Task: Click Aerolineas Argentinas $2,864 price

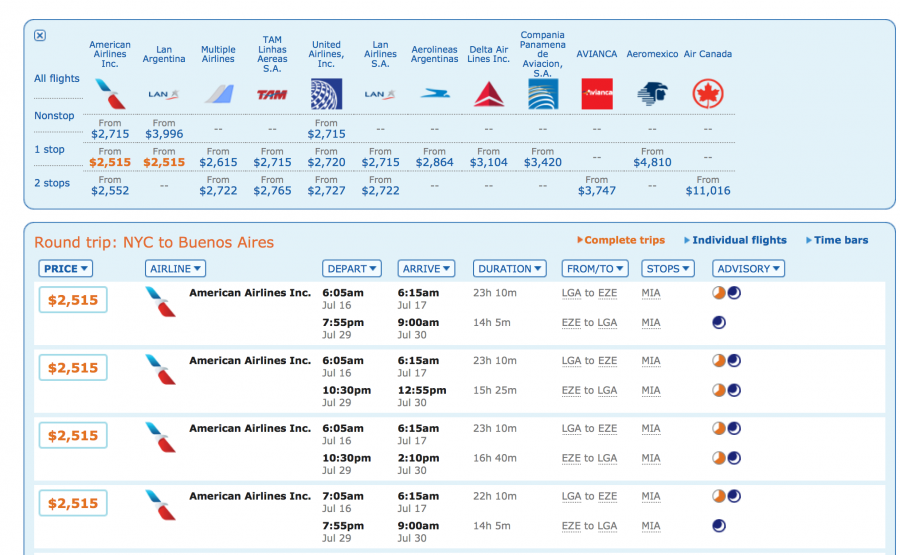Action: pos(435,162)
